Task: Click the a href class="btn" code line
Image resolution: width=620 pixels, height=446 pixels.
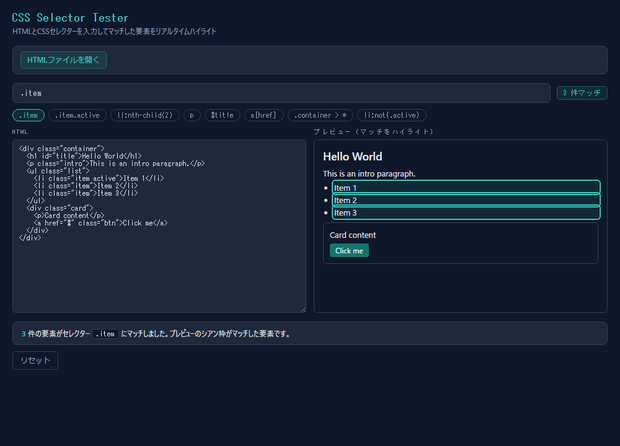Action: click(101, 223)
